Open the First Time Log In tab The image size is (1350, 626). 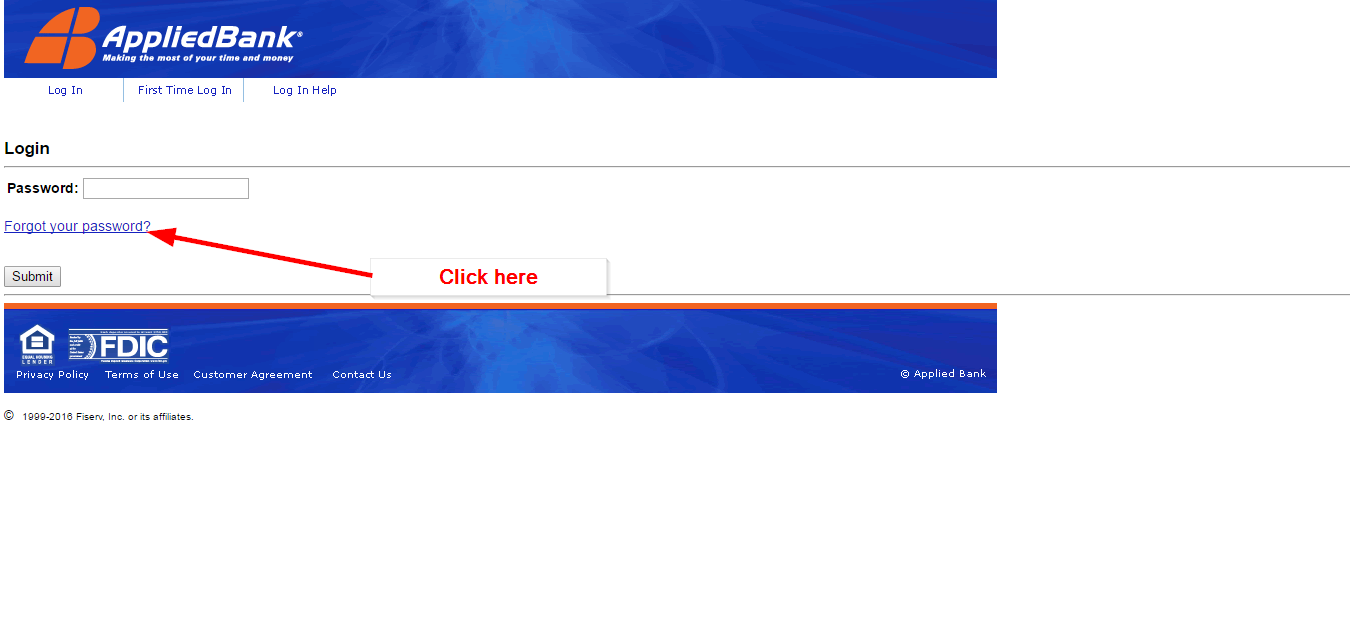[185, 90]
